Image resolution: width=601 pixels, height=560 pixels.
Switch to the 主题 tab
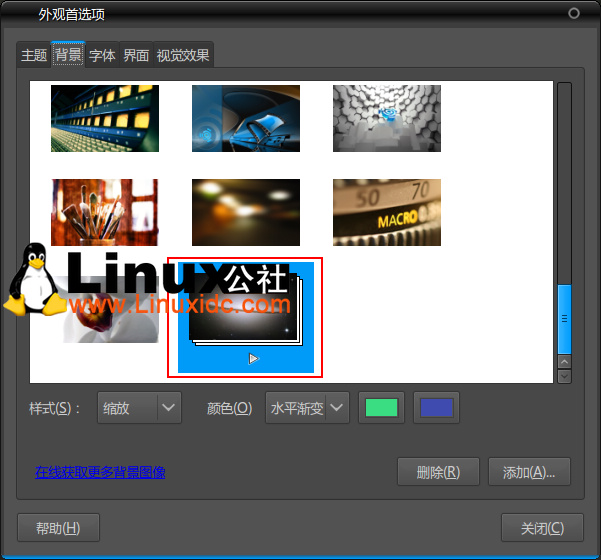pos(34,56)
